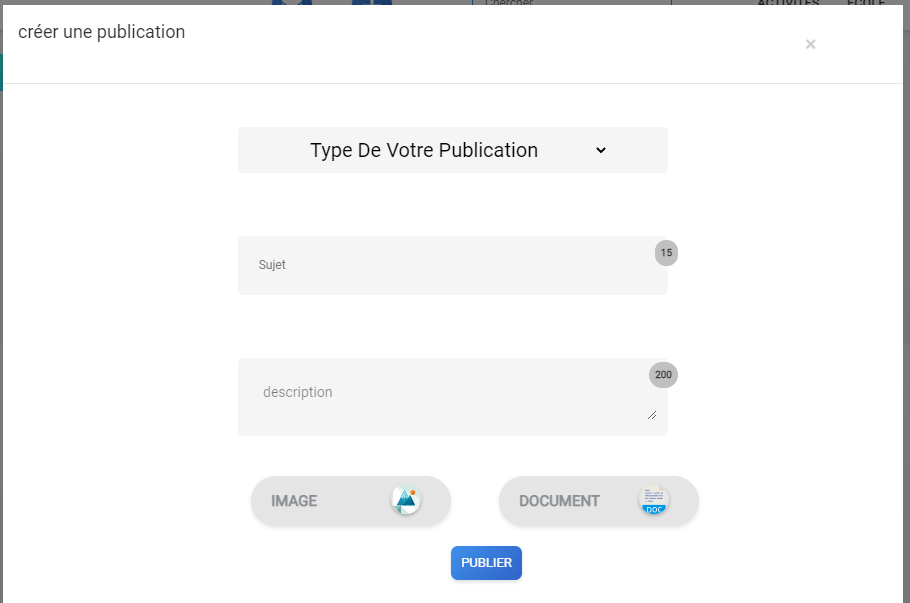910x603 pixels.
Task: Click the description box resize handle
Action: point(652,415)
